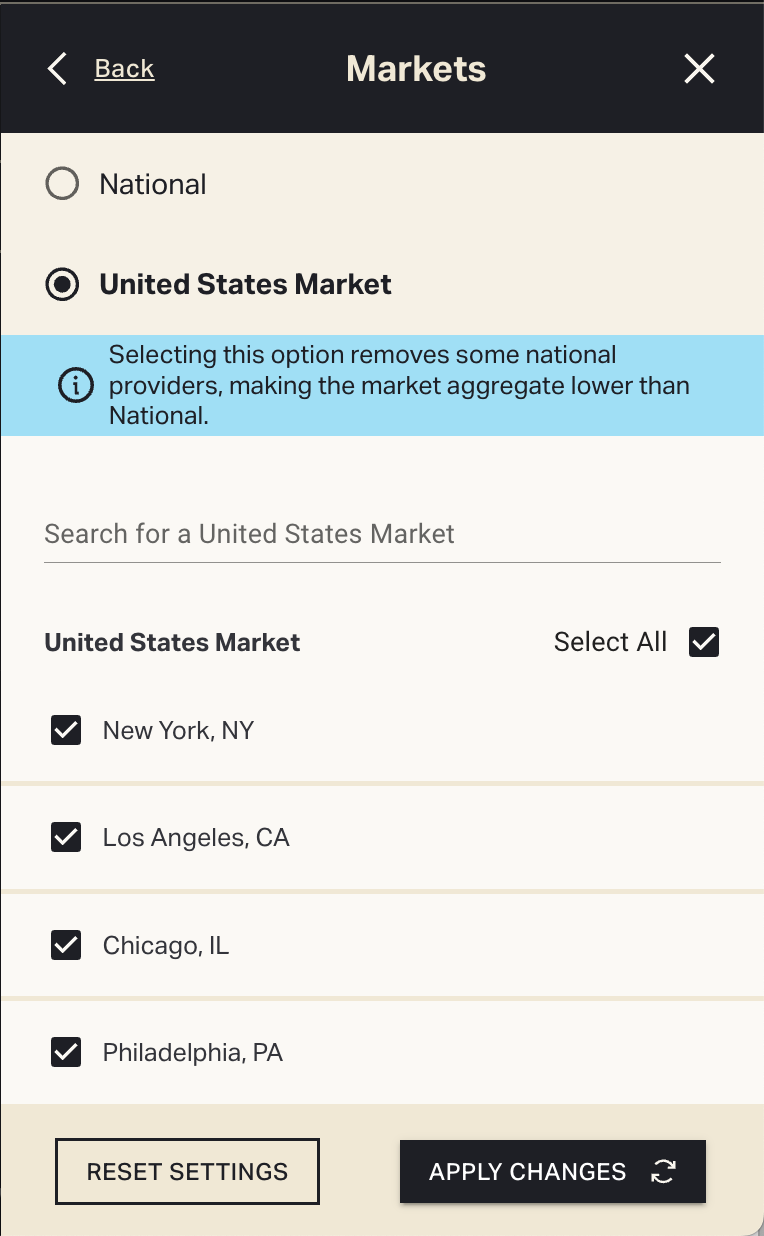
Task: Click the Philadelphia, PA market label
Action: click(x=193, y=1053)
